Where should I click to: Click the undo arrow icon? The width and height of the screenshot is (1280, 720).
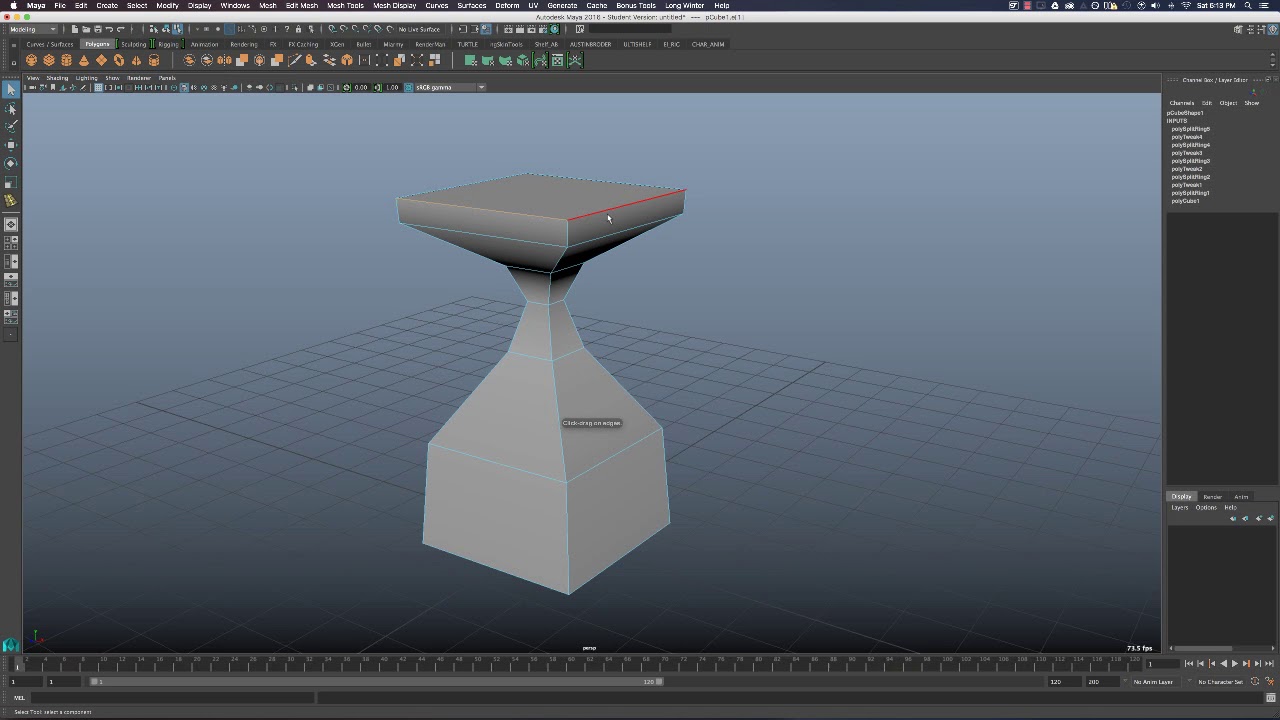[109, 29]
